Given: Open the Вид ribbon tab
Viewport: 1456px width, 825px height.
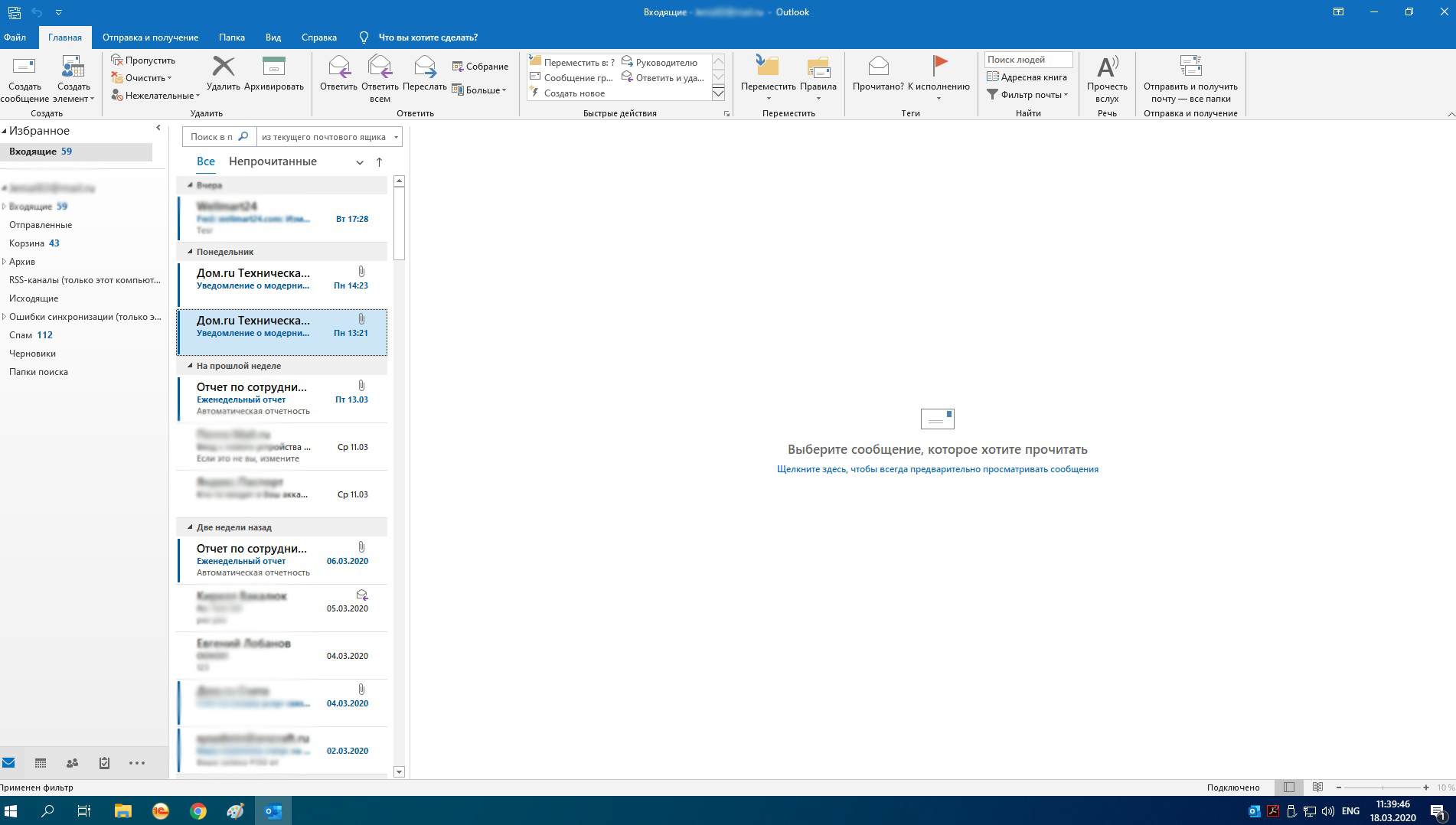Looking at the screenshot, I should pos(273,37).
